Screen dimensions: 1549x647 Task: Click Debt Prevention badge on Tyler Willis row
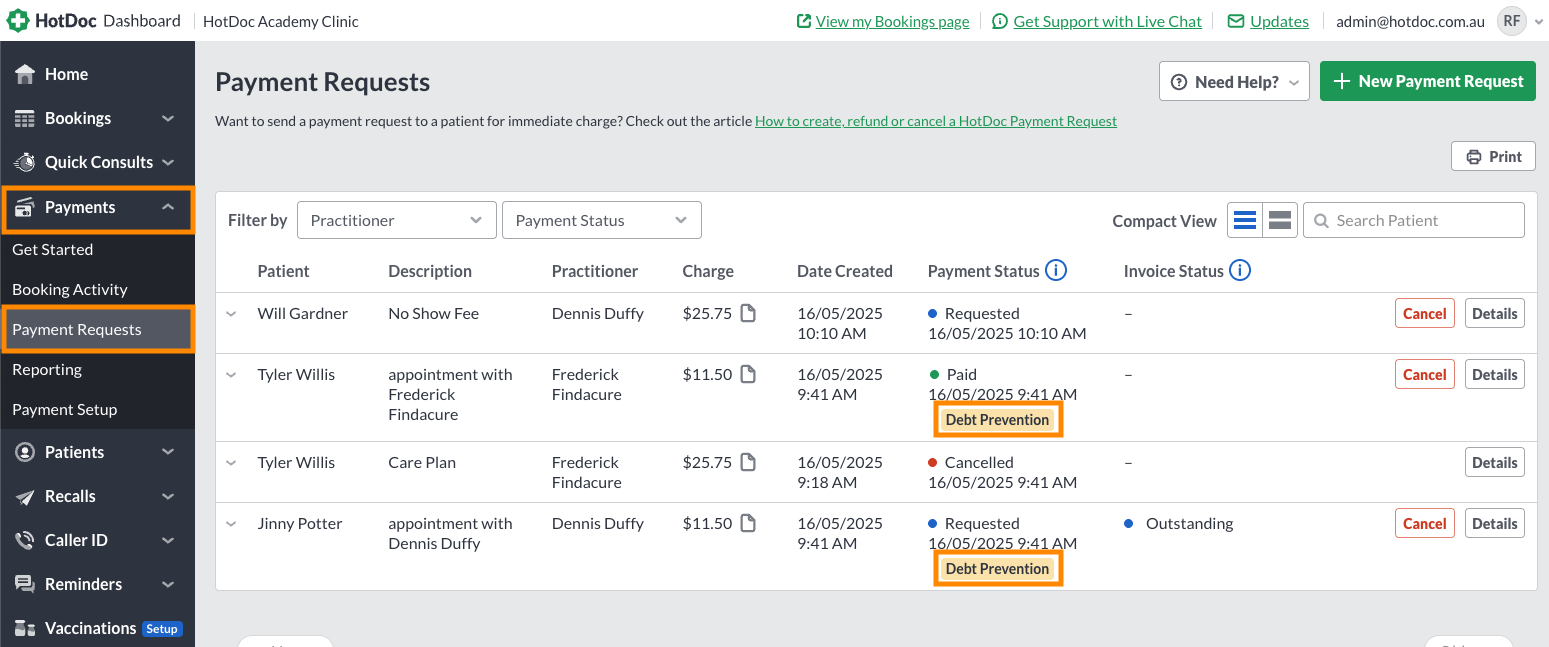pos(997,420)
